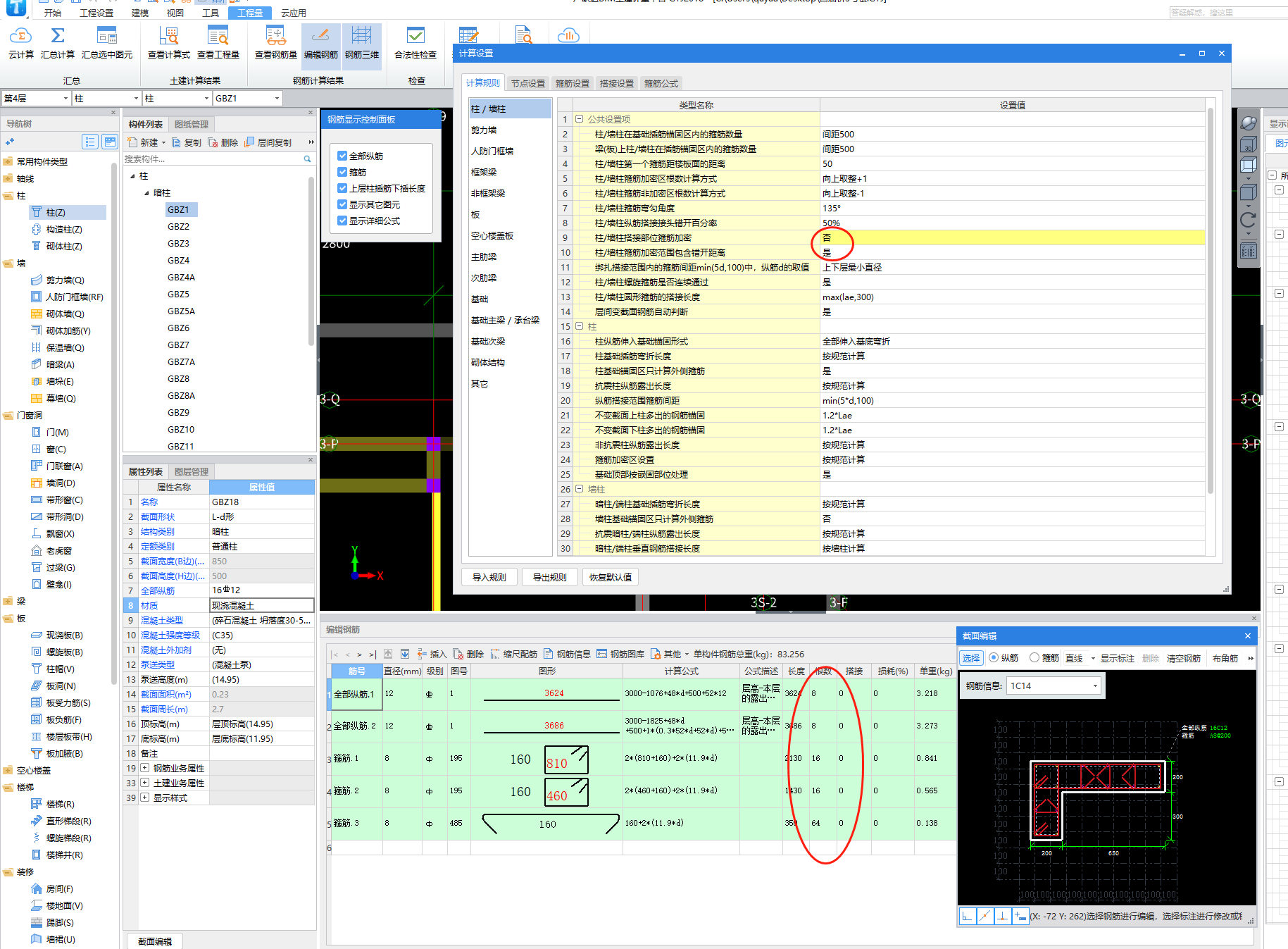
Task: Click the 选择 button in 截面编辑
Action: coord(971,658)
